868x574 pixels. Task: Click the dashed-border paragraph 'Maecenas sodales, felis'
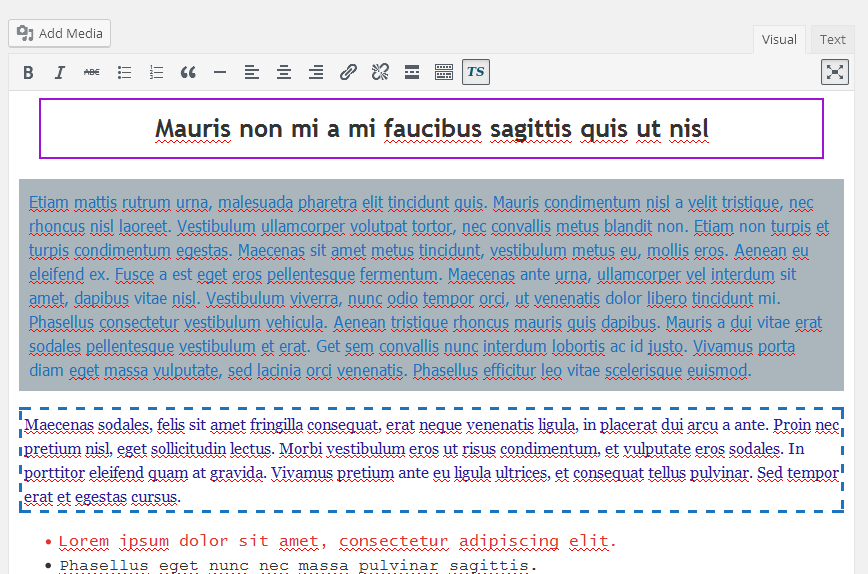431,460
